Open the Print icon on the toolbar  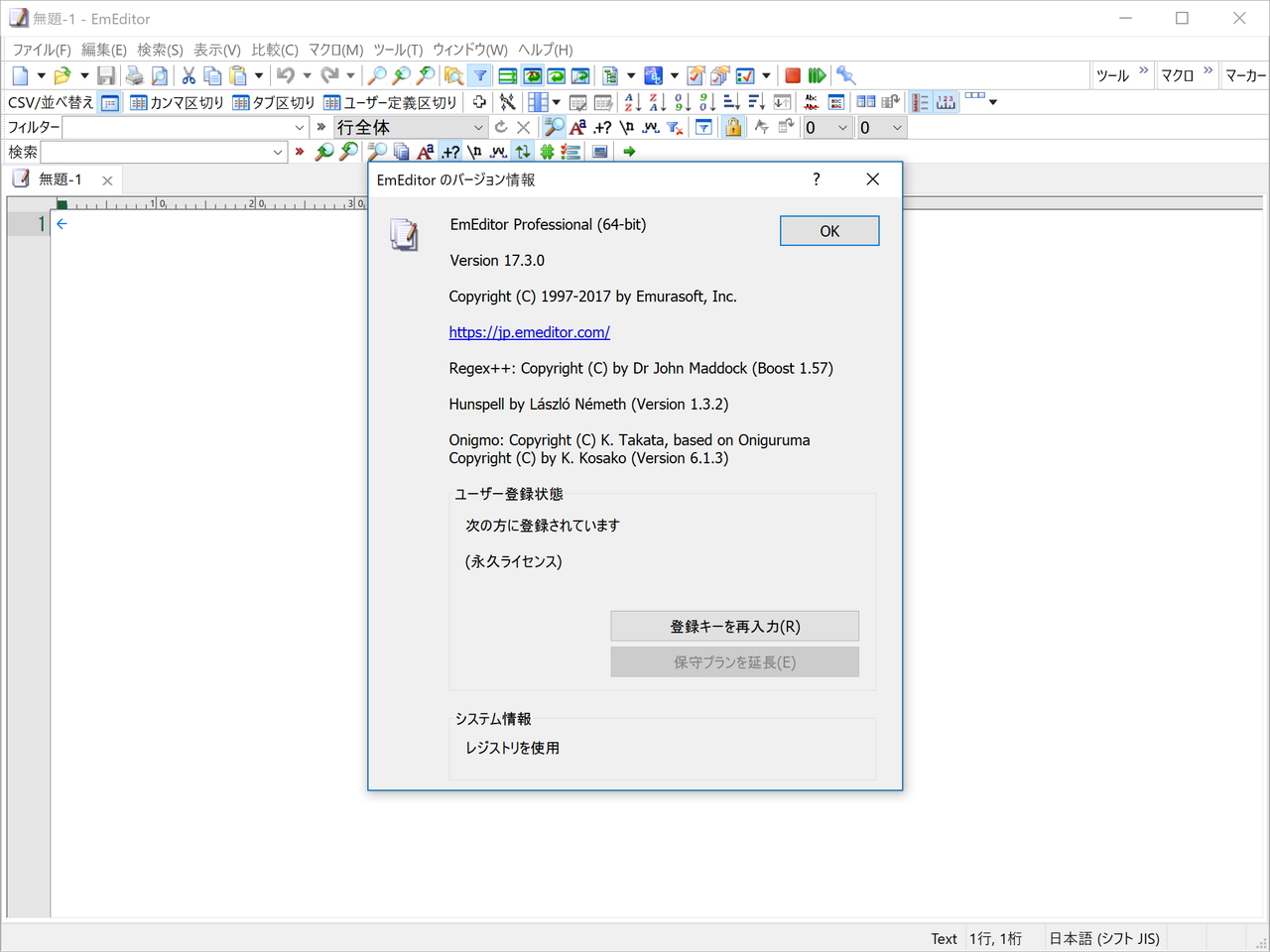(x=133, y=74)
